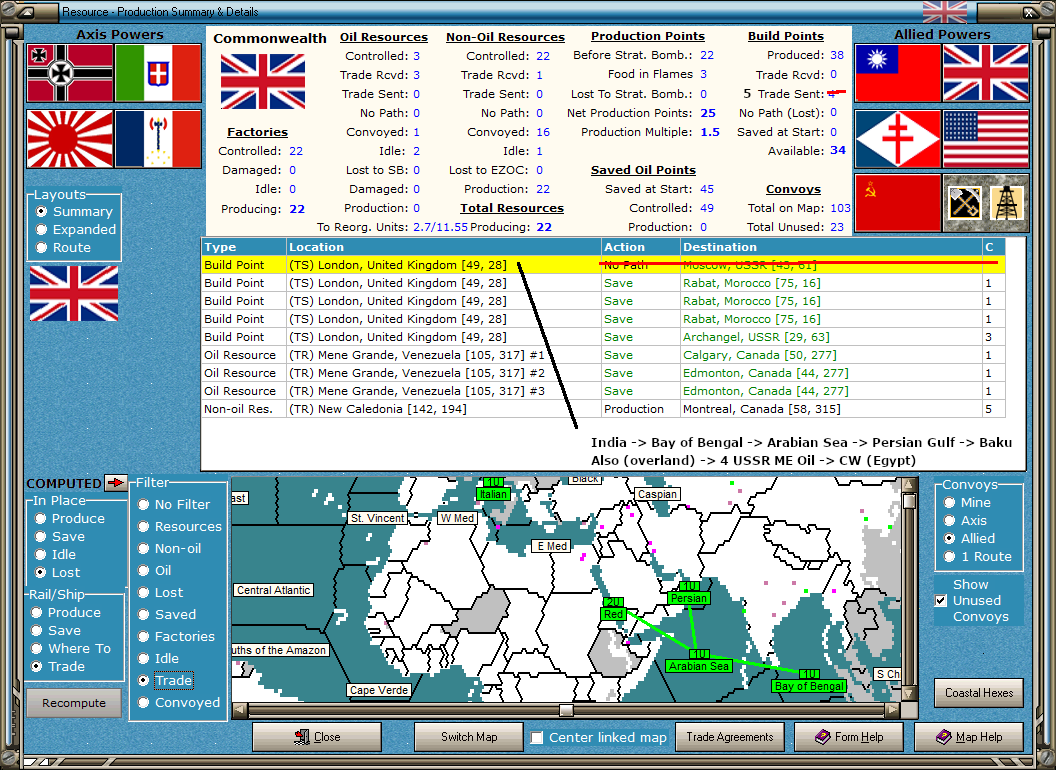The height and width of the screenshot is (770, 1056).
Task: Open Trade Agreements
Action: 729,737
